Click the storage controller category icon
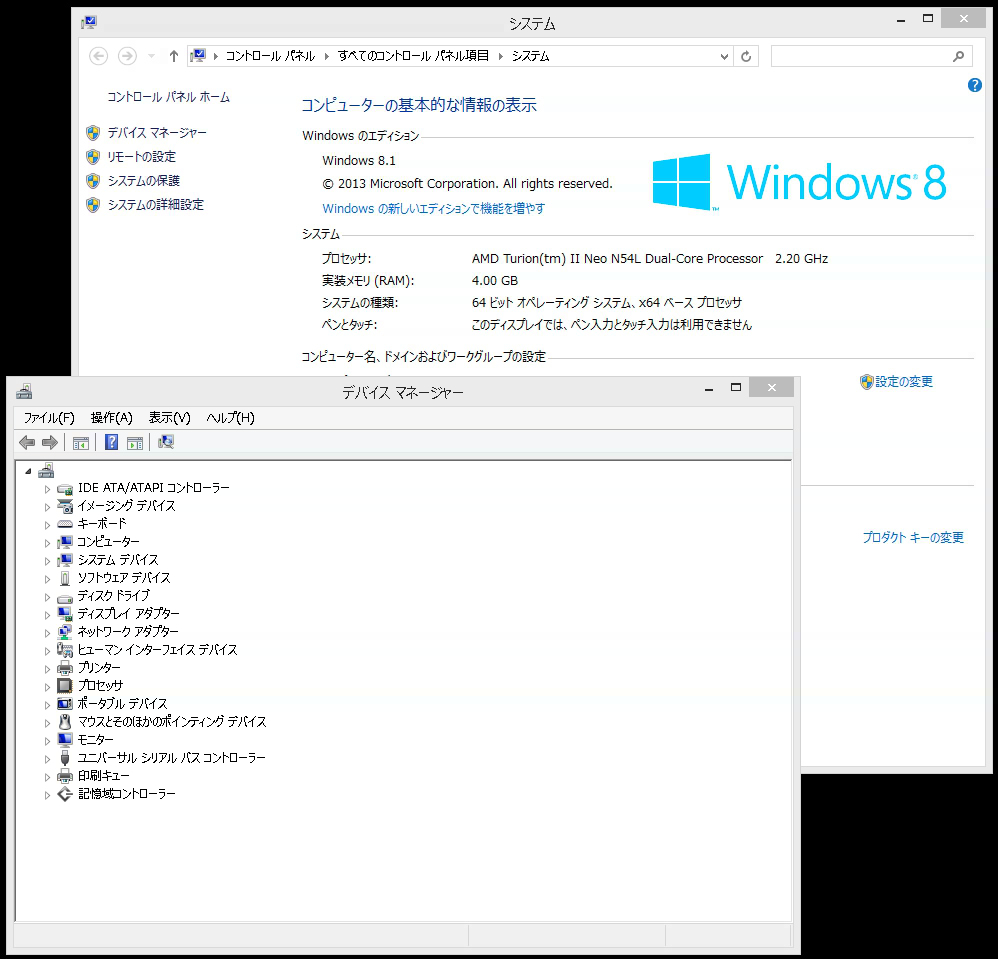Viewport: 998px width, 959px height. click(x=65, y=794)
